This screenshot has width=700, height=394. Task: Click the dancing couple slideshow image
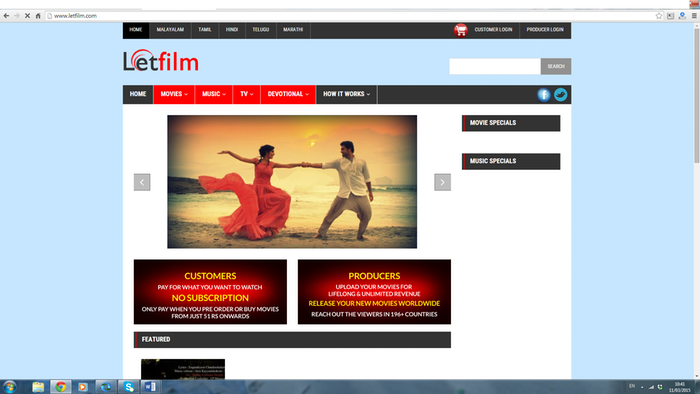[292, 182]
